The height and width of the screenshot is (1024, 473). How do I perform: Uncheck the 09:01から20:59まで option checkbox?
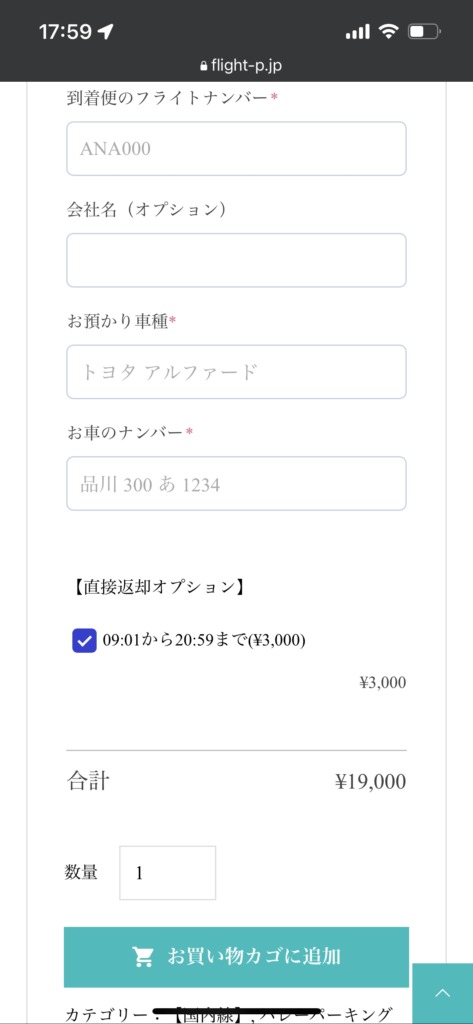pyautogui.click(x=84, y=641)
